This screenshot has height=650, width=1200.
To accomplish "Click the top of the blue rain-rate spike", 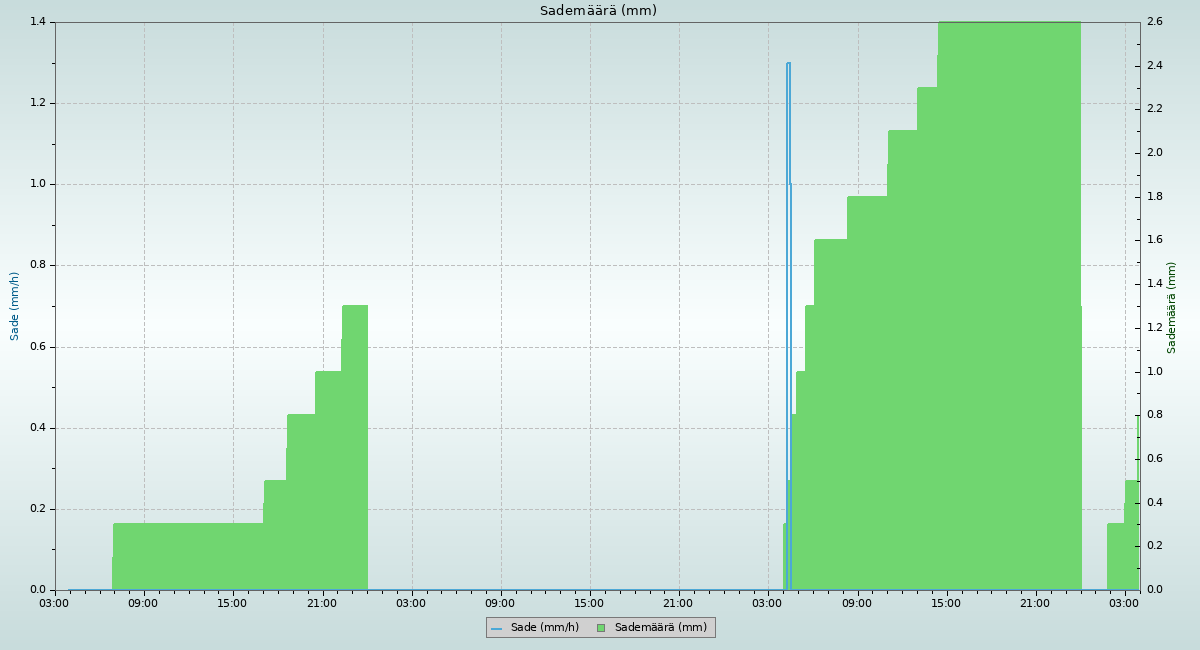I will click(788, 64).
